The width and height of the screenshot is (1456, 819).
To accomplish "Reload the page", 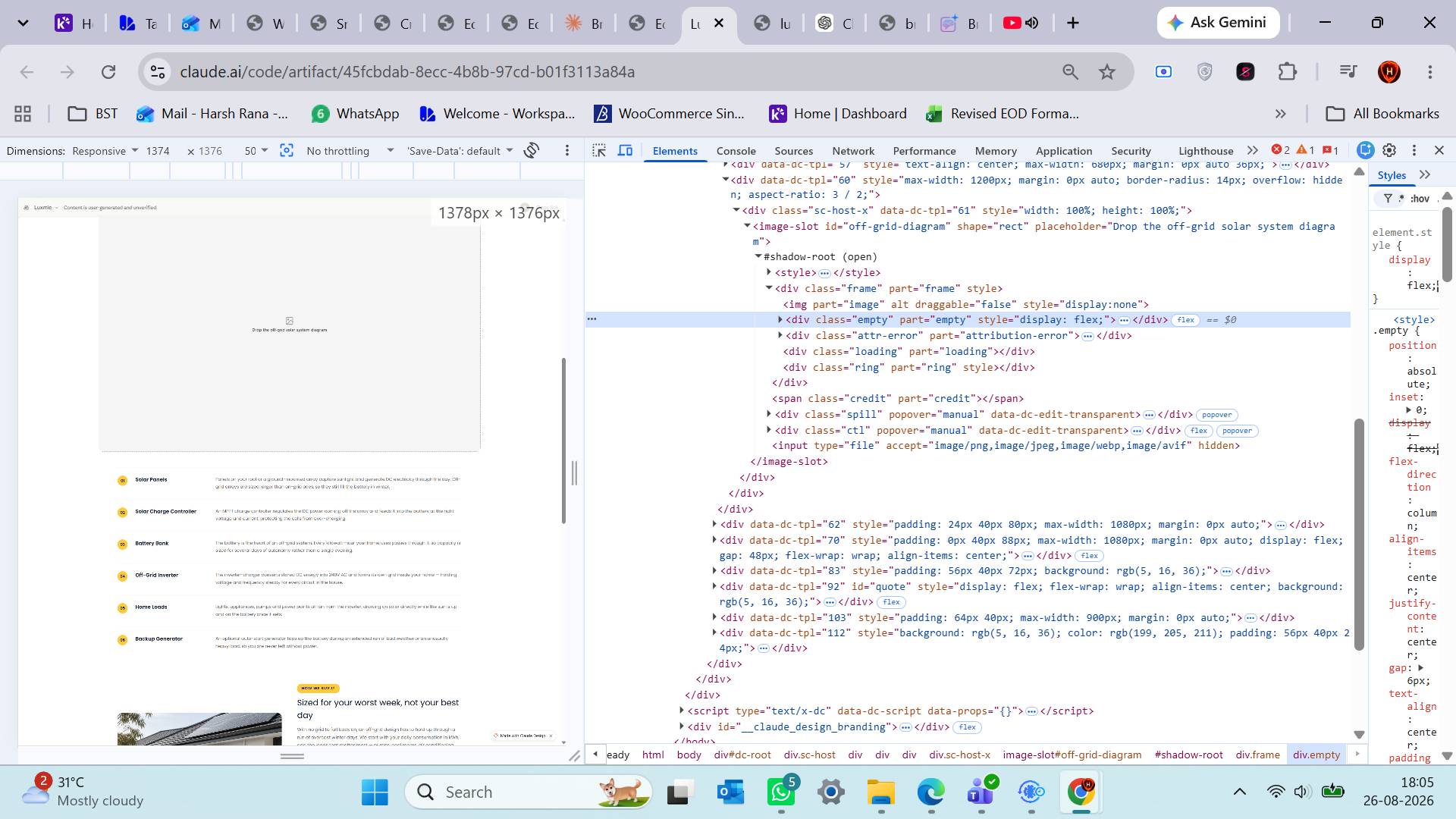I will point(108,72).
